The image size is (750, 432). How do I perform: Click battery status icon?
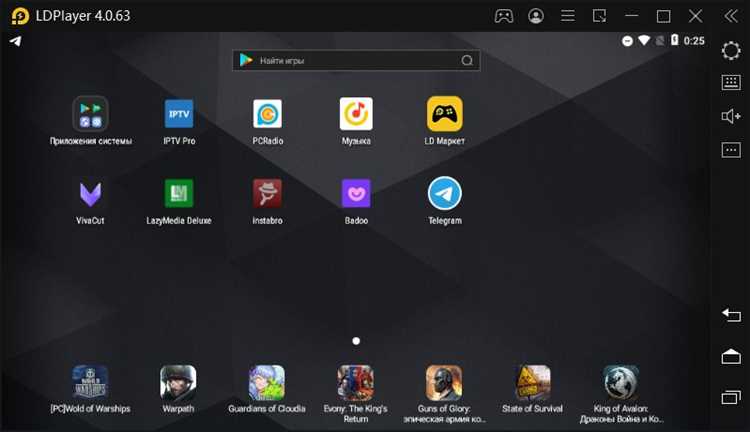click(674, 40)
